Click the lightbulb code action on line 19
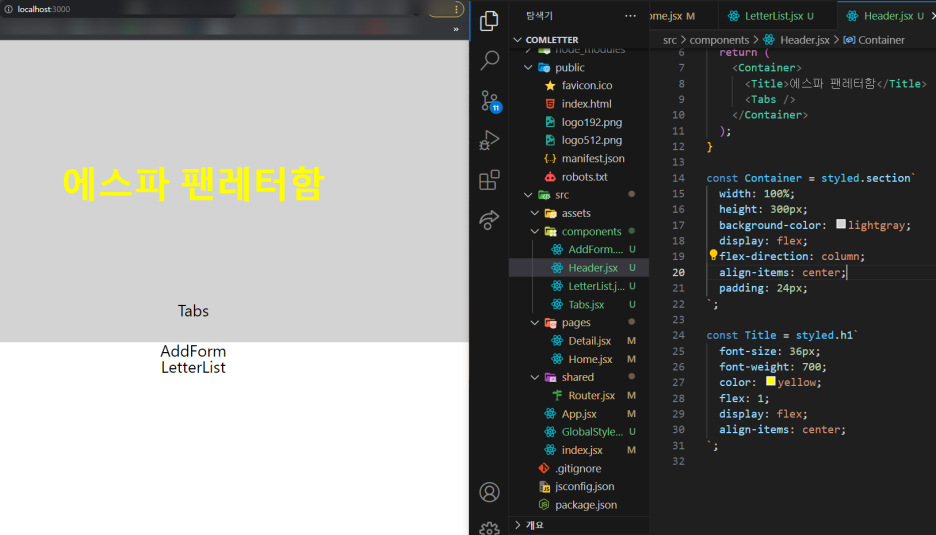The width and height of the screenshot is (936, 535). [713, 255]
